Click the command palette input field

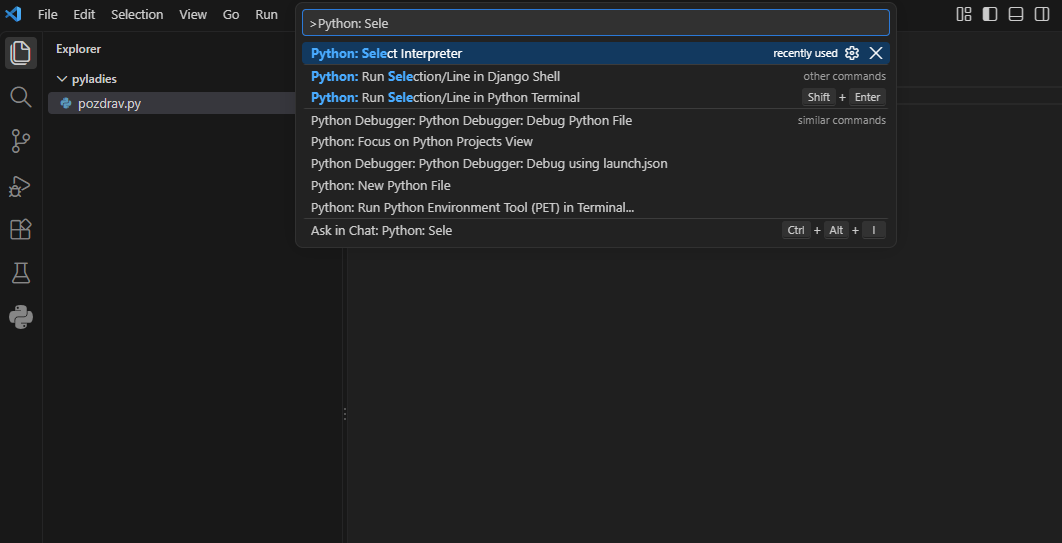595,23
